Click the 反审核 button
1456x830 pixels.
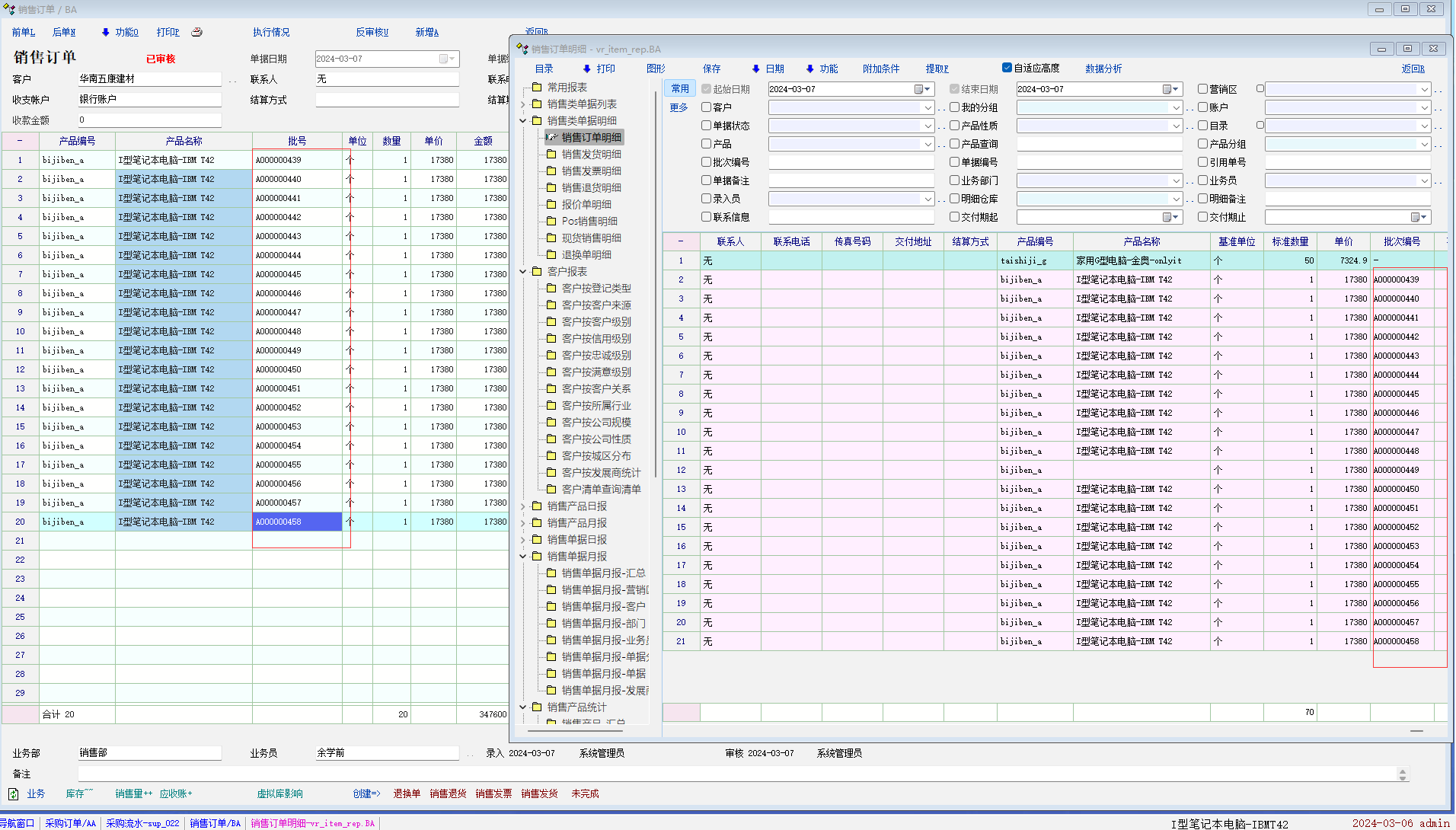coord(372,33)
